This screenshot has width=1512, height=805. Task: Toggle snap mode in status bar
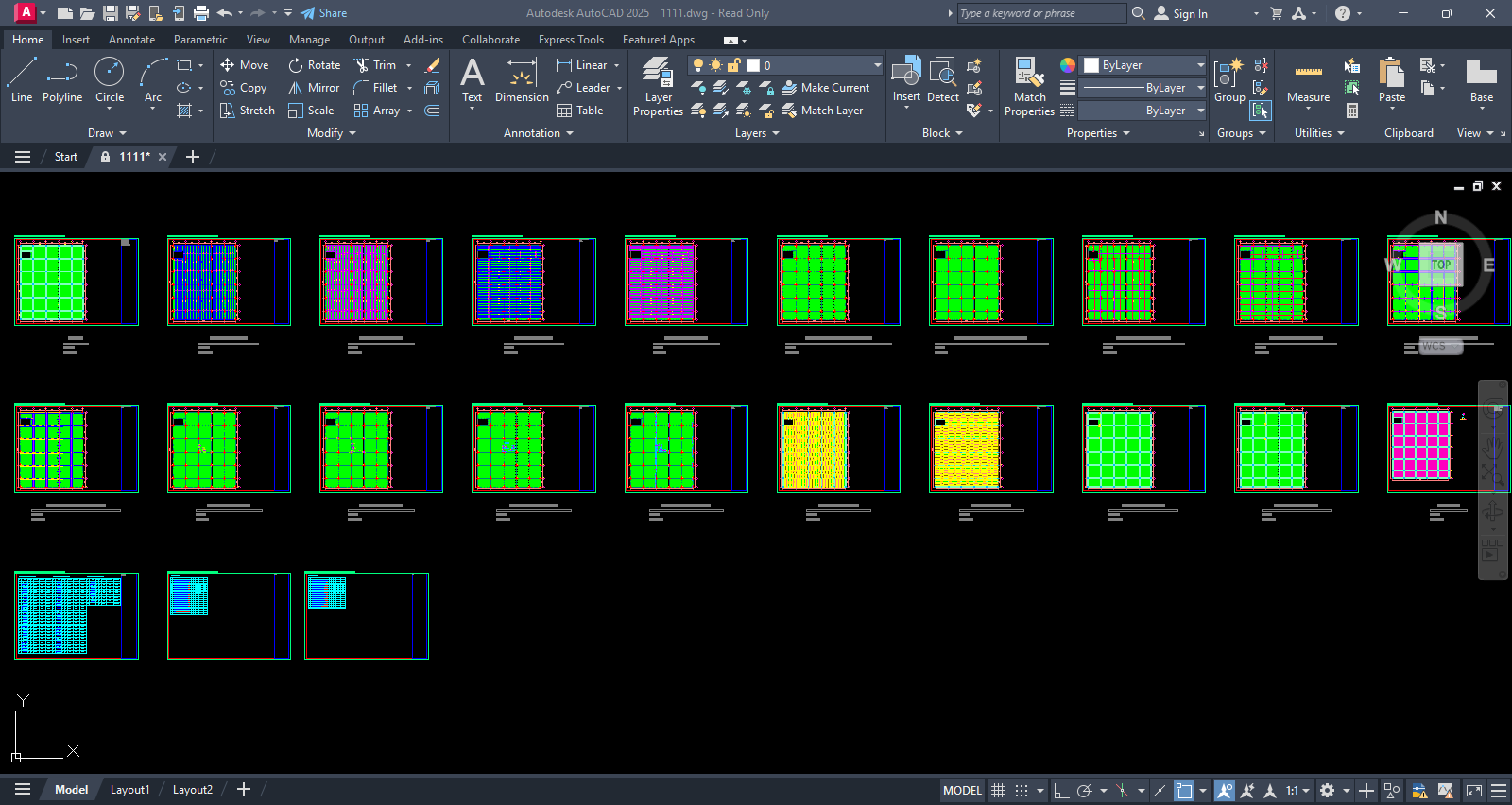coord(1022,791)
